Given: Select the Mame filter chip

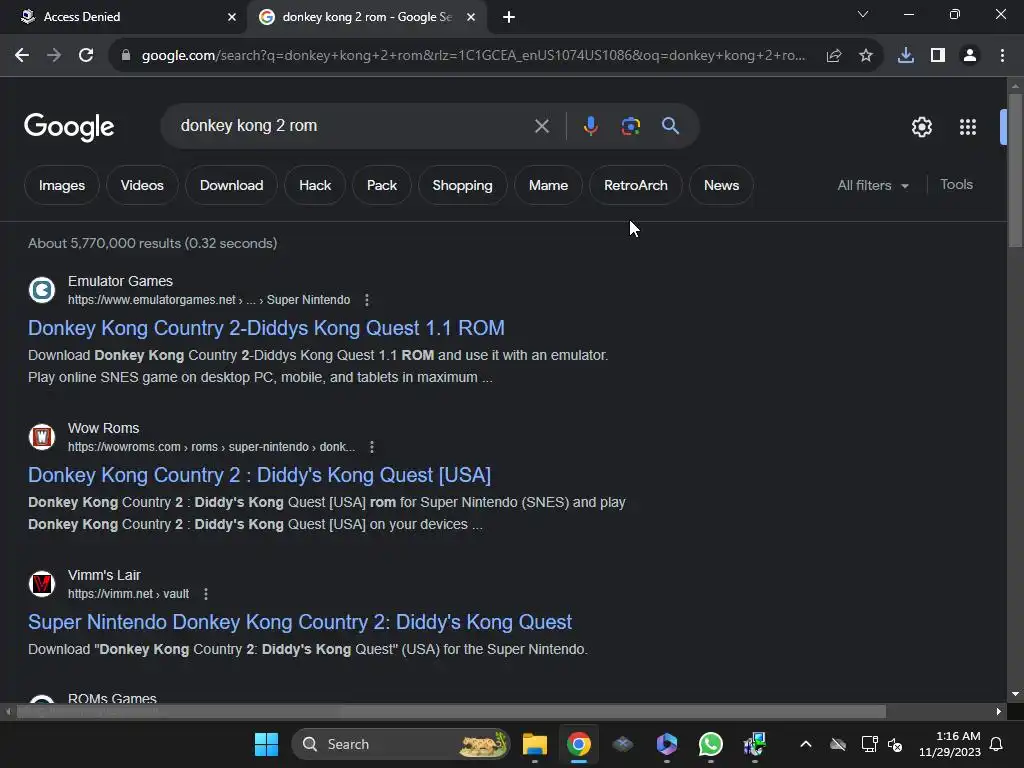Looking at the screenshot, I should click(x=549, y=185).
